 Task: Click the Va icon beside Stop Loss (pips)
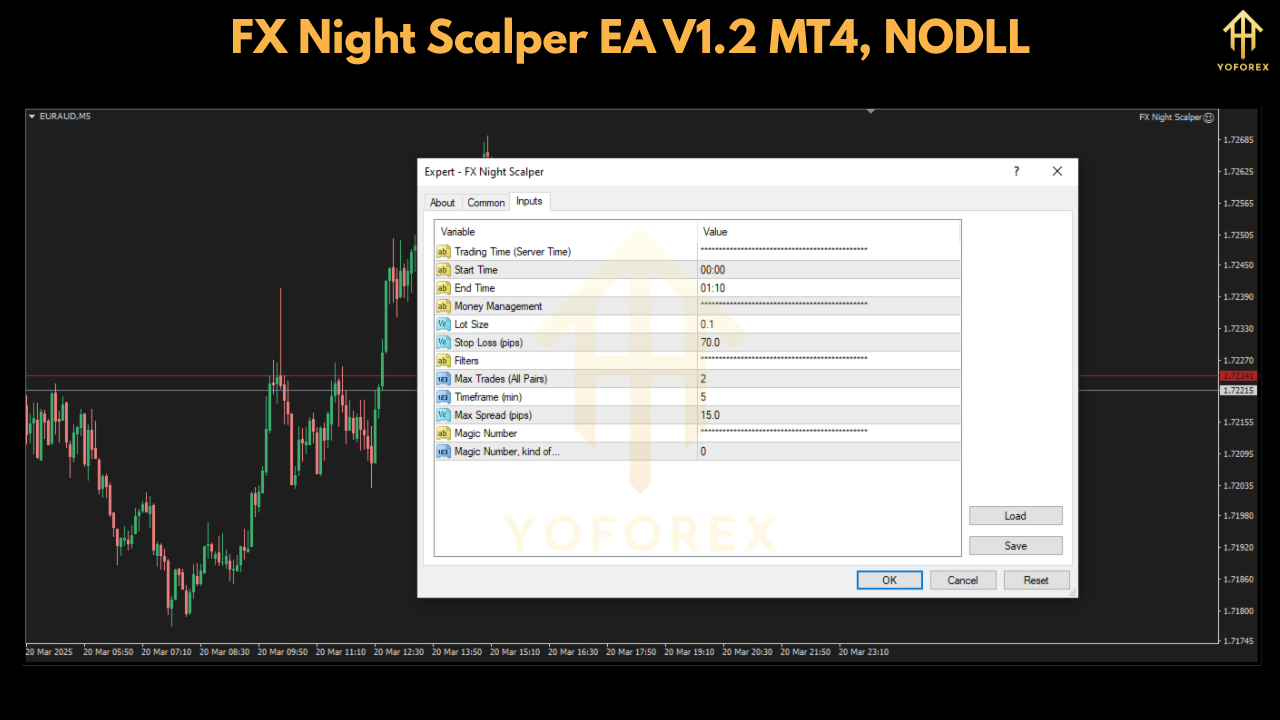pos(443,342)
